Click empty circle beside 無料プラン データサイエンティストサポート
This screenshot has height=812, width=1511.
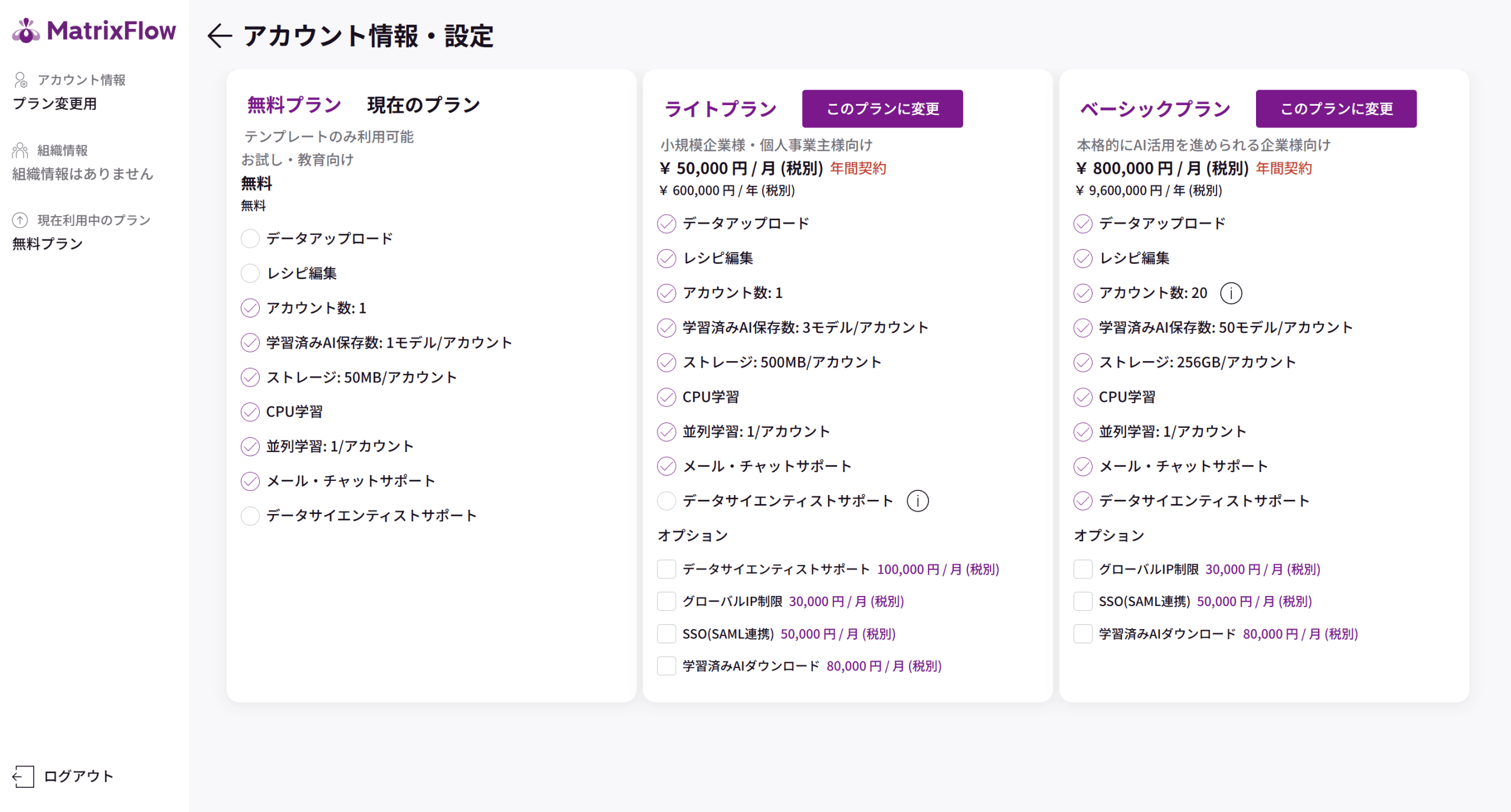250,516
